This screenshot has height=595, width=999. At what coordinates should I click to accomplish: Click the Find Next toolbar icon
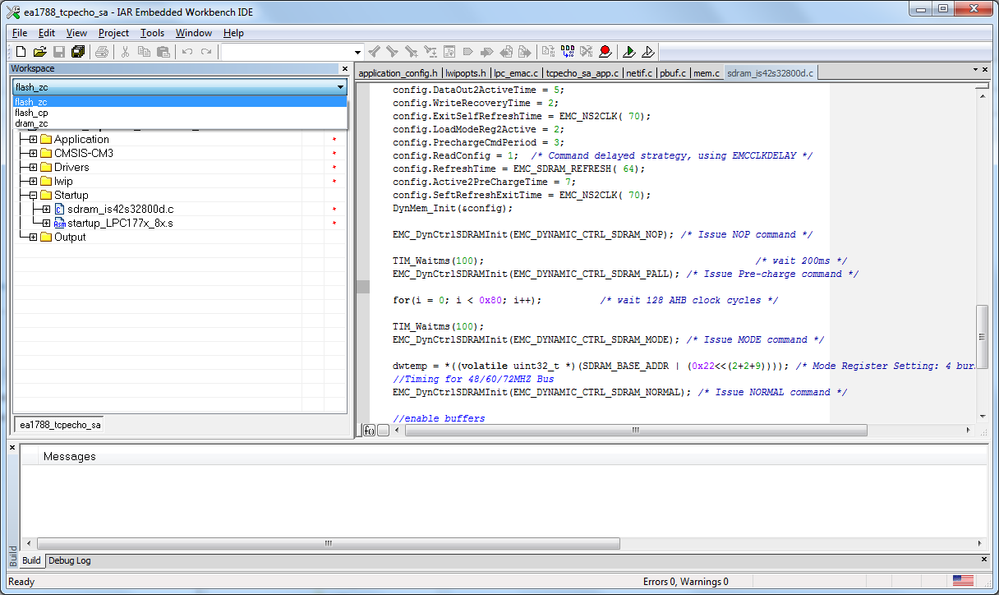392,52
